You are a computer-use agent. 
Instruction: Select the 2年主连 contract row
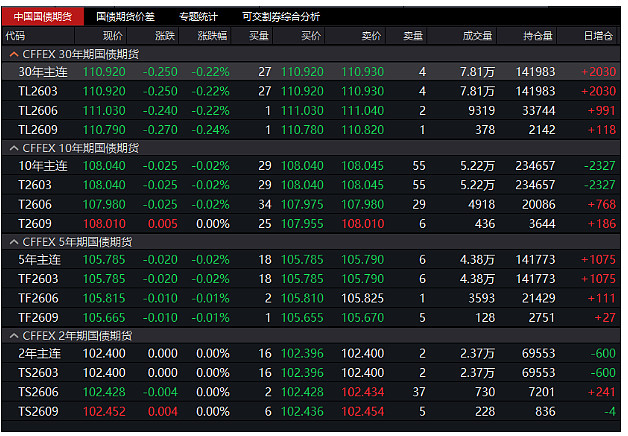pyautogui.click(x=311, y=354)
